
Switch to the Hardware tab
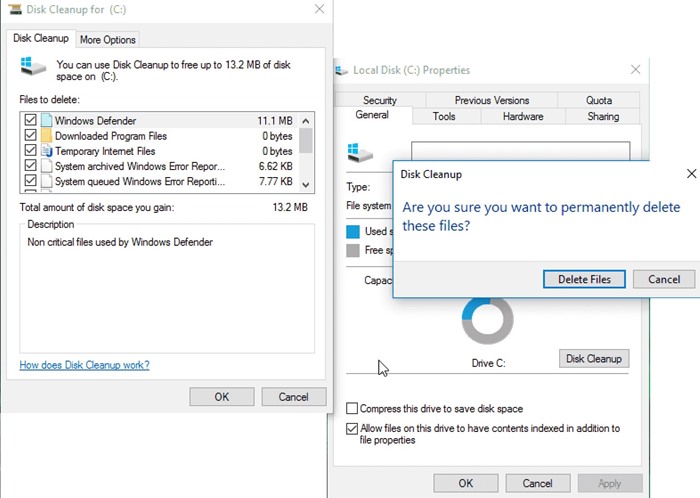(x=523, y=116)
